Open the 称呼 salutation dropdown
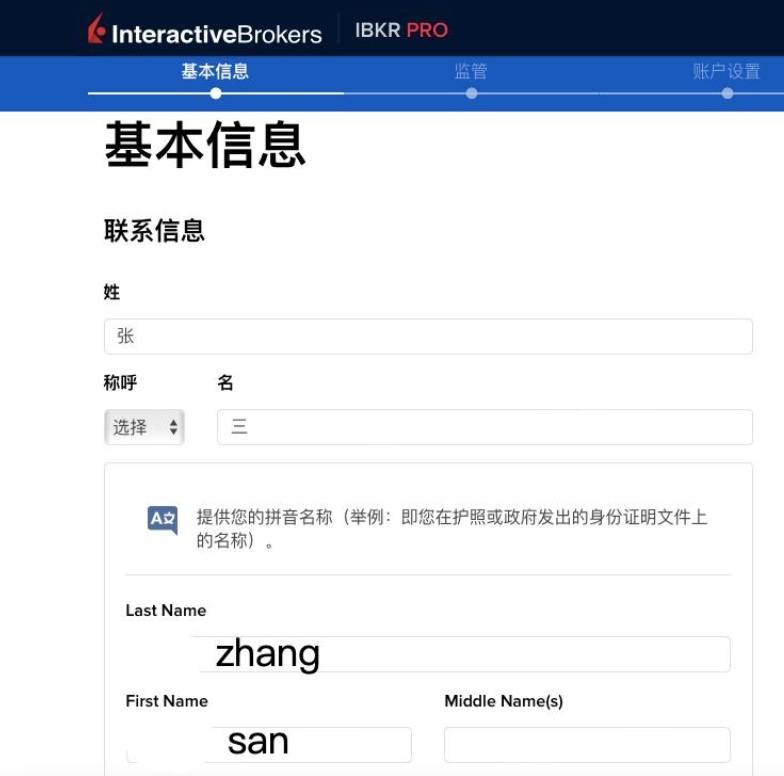The width and height of the screenshot is (784, 776). tap(144, 427)
